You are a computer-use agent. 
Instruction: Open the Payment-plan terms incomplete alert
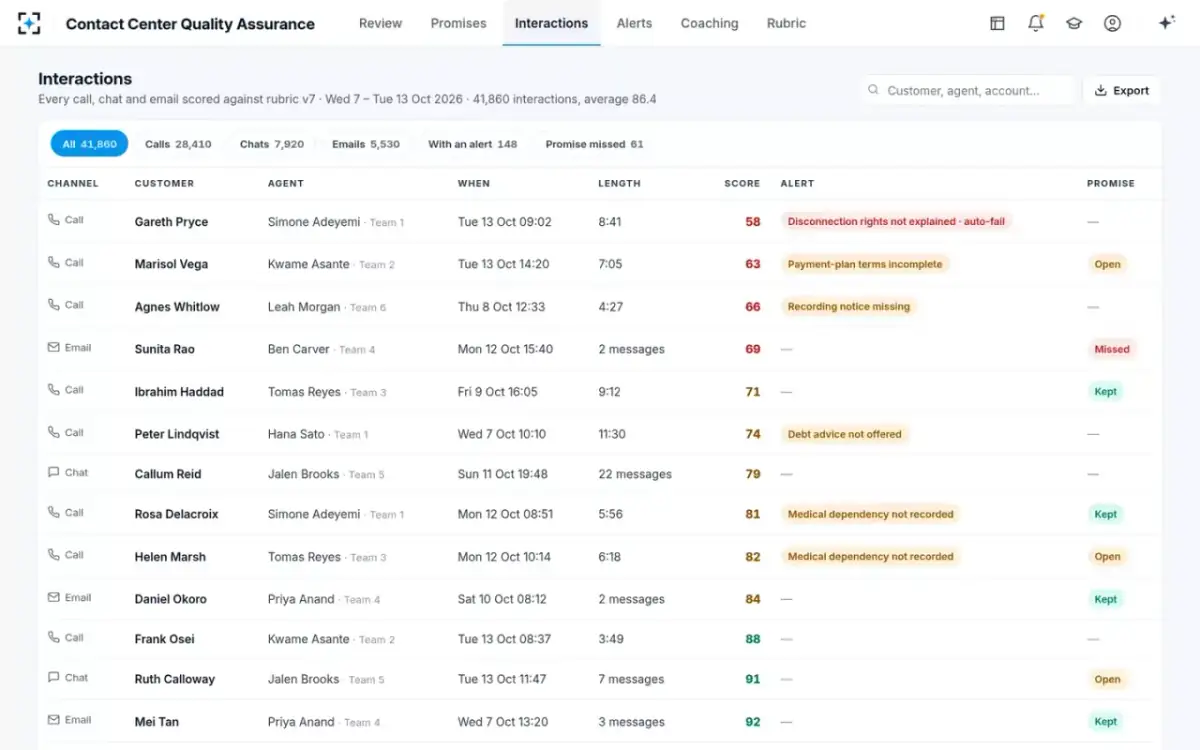(x=865, y=264)
